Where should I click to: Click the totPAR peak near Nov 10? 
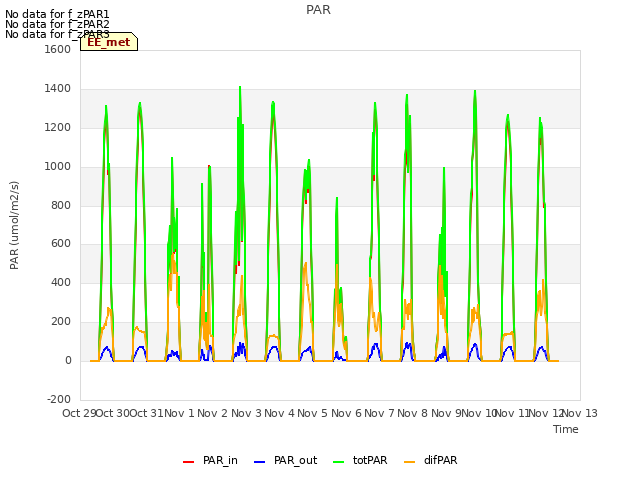coord(475,91)
